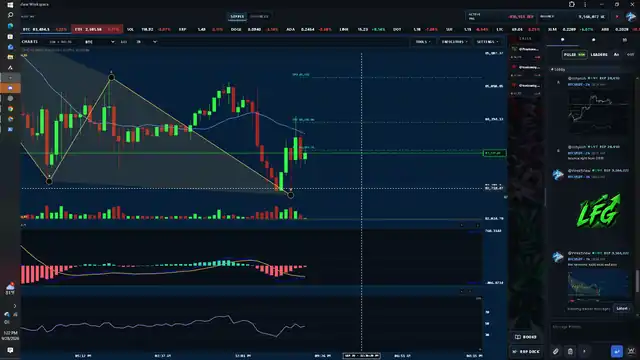Click the green current price label on the price axis
This screenshot has height=360, width=640.
pos(494,153)
